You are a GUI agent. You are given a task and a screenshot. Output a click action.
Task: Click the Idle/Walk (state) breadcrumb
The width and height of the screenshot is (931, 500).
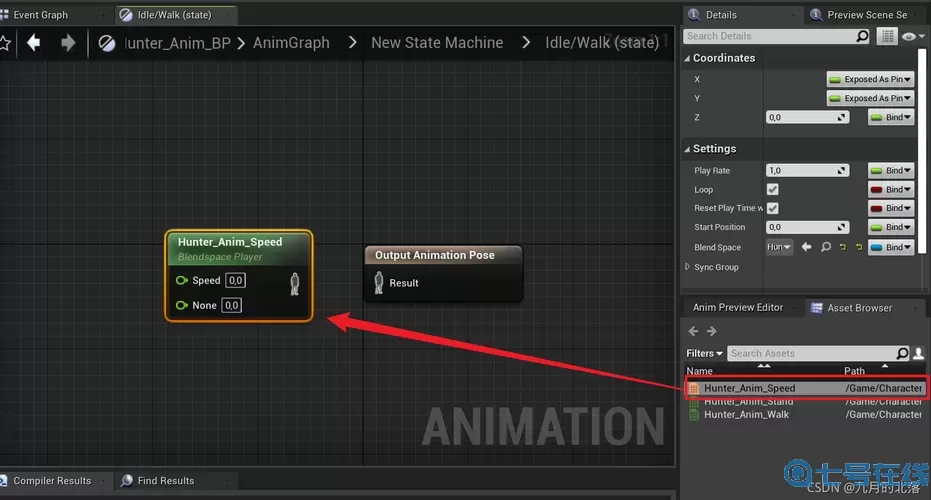(602, 43)
